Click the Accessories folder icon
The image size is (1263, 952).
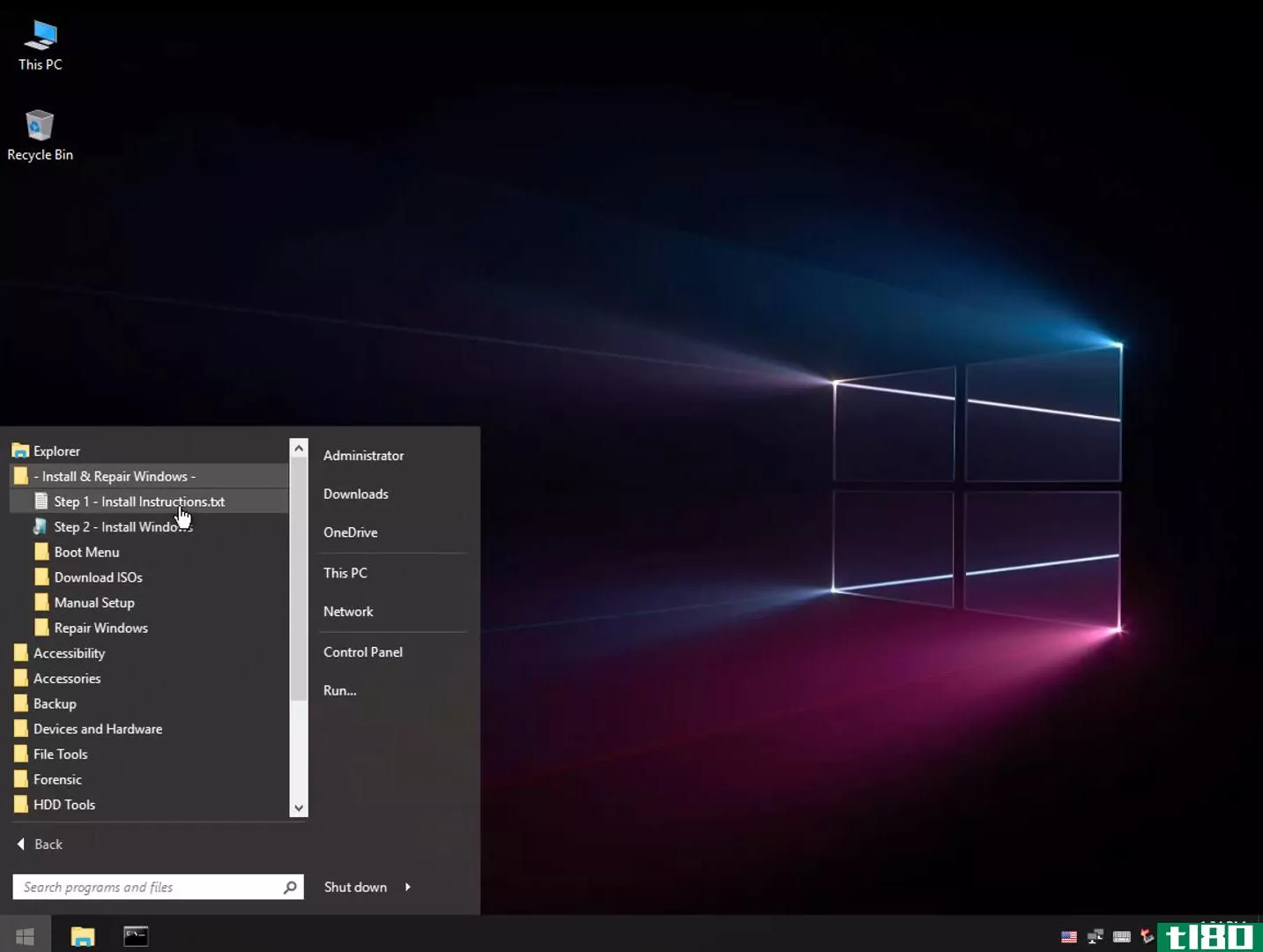click(21, 679)
